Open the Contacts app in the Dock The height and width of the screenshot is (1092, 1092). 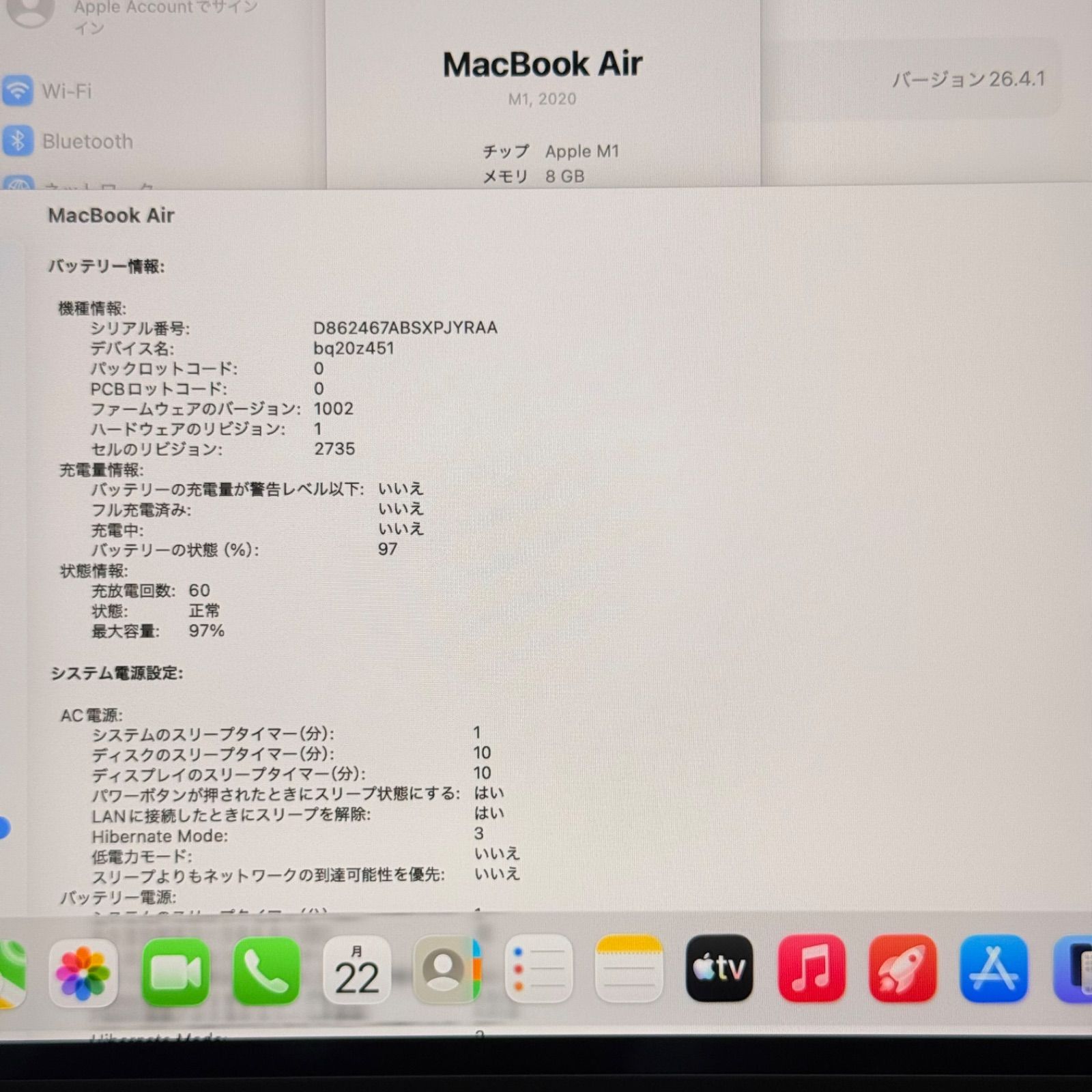pos(448,969)
